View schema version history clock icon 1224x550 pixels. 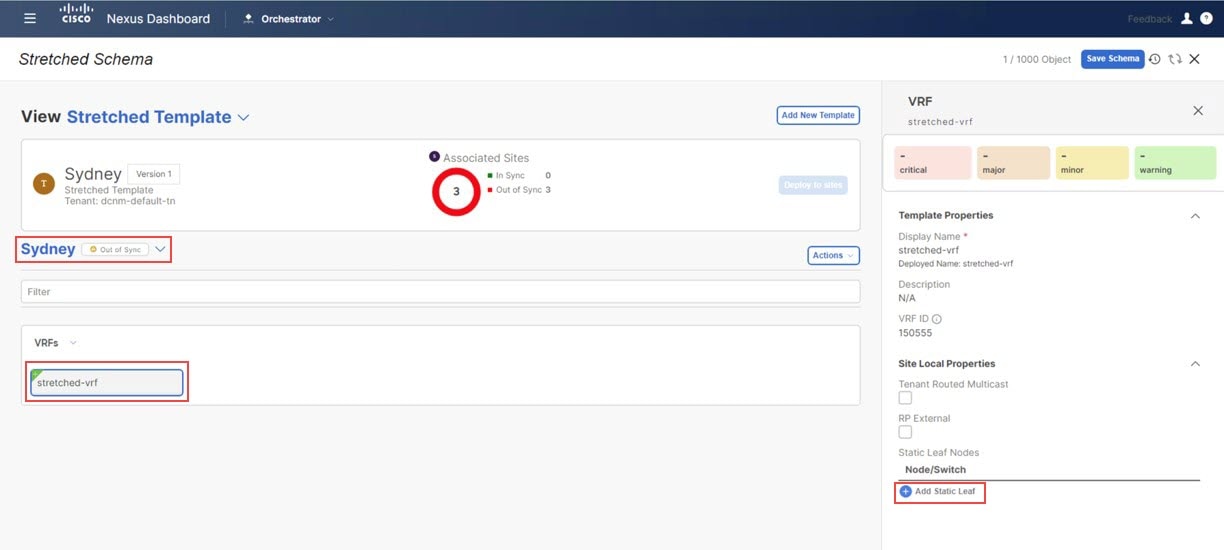click(1155, 59)
